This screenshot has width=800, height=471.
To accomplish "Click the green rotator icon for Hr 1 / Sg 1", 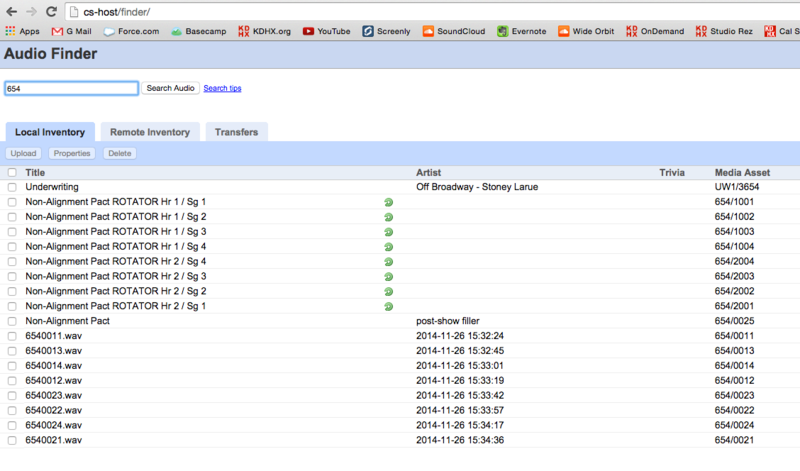I will (x=388, y=202).
